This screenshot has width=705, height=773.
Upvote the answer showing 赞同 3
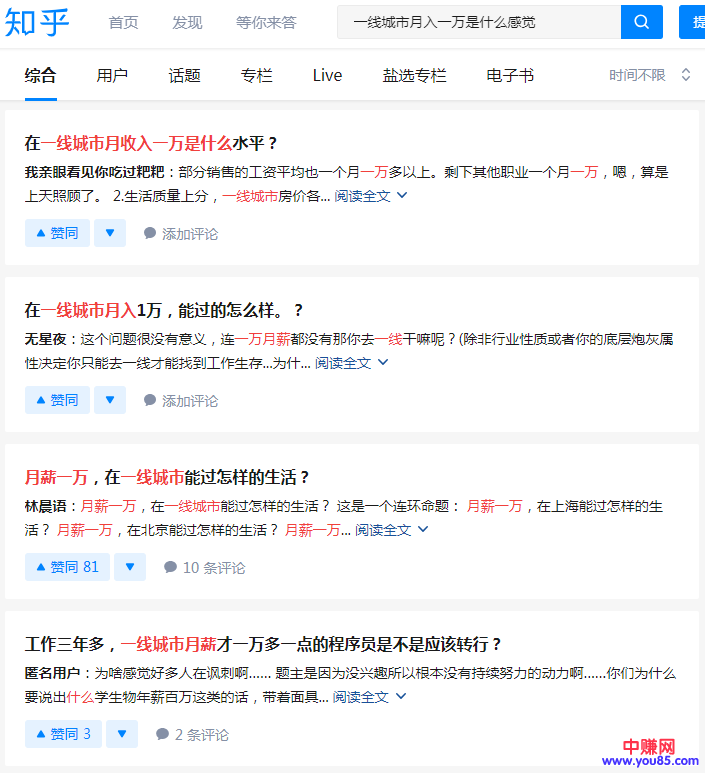pyautogui.click(x=63, y=734)
